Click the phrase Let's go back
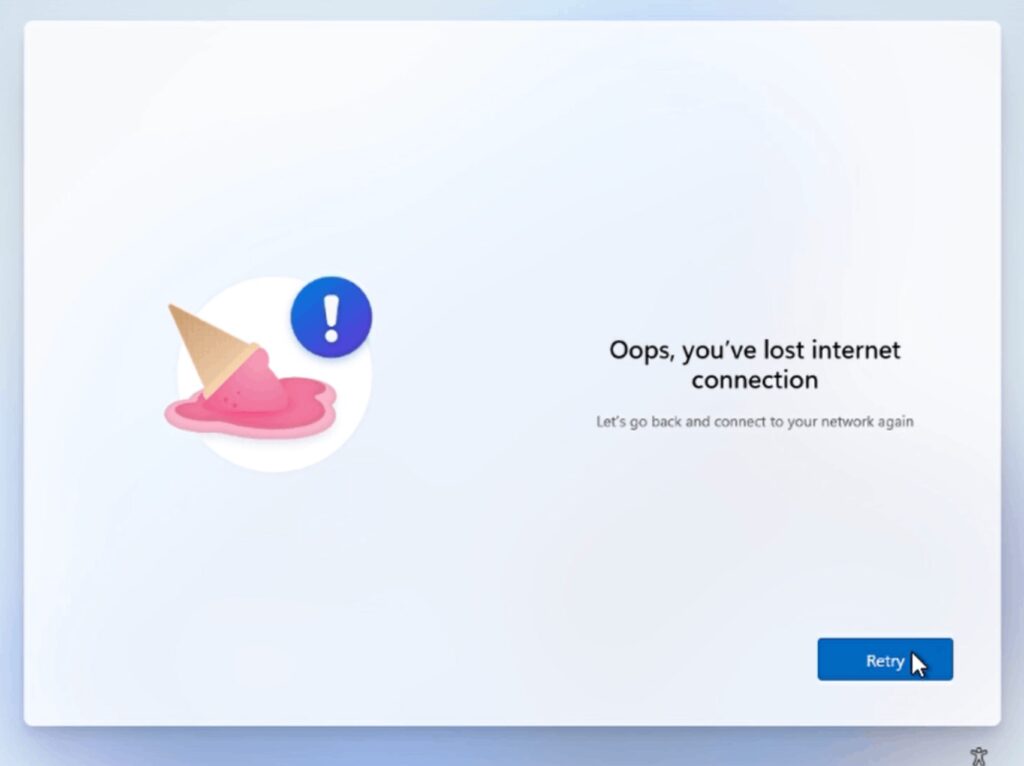 click(638, 422)
